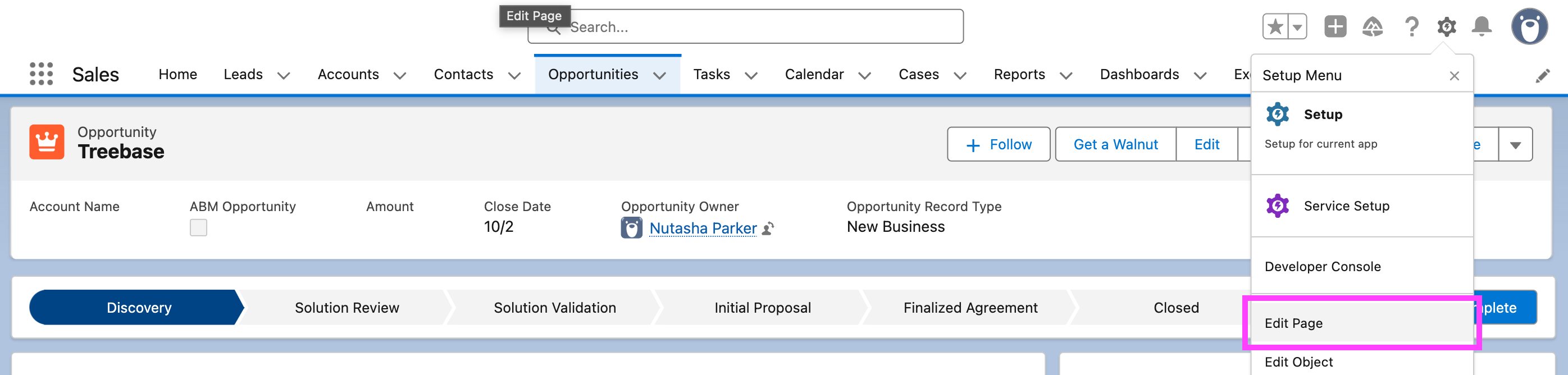Expand the Reports tab dropdown chevron
1568x375 pixels.
pyautogui.click(x=1066, y=75)
